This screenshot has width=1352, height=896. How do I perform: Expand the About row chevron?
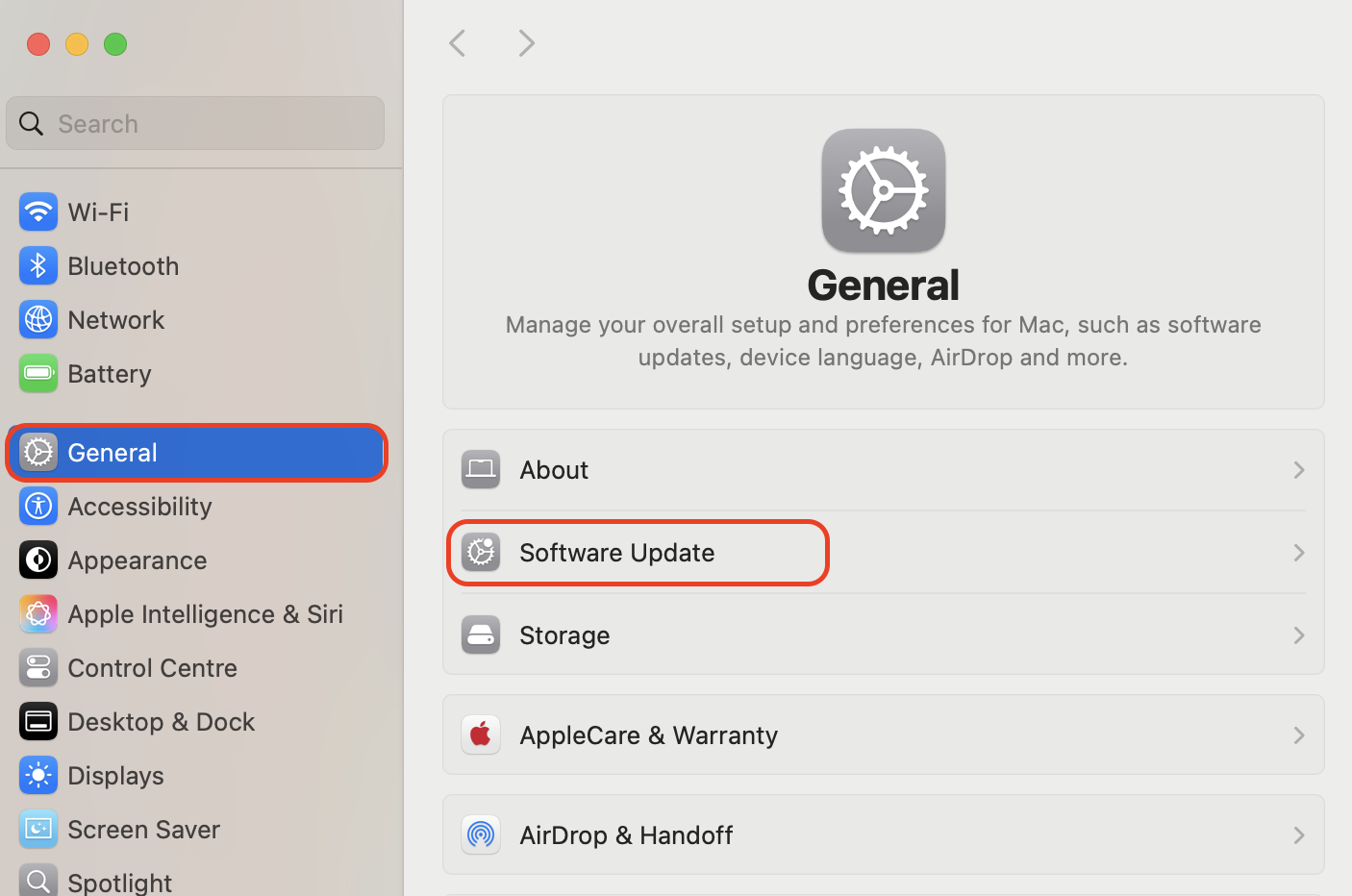pyautogui.click(x=1299, y=470)
